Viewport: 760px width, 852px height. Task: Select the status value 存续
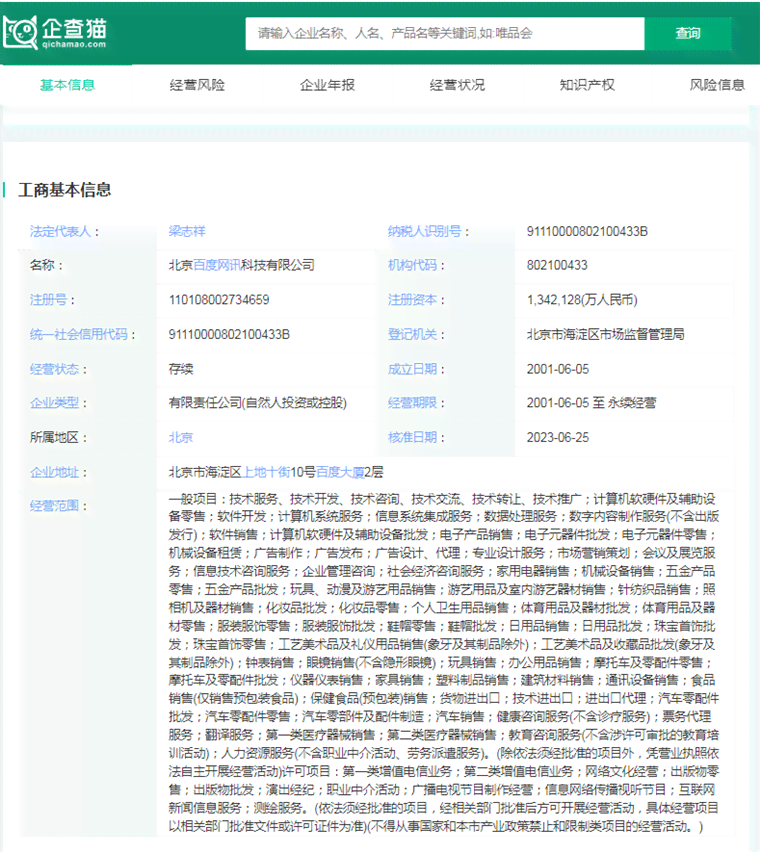click(181, 369)
